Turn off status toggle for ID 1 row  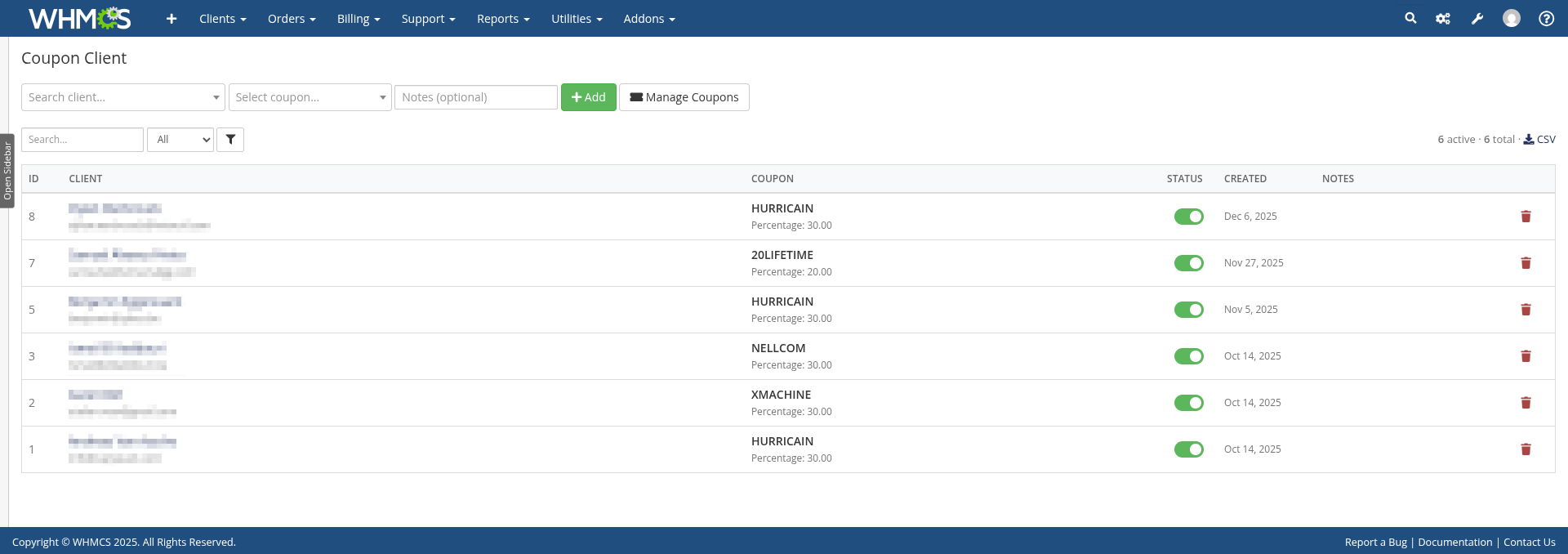tap(1188, 449)
